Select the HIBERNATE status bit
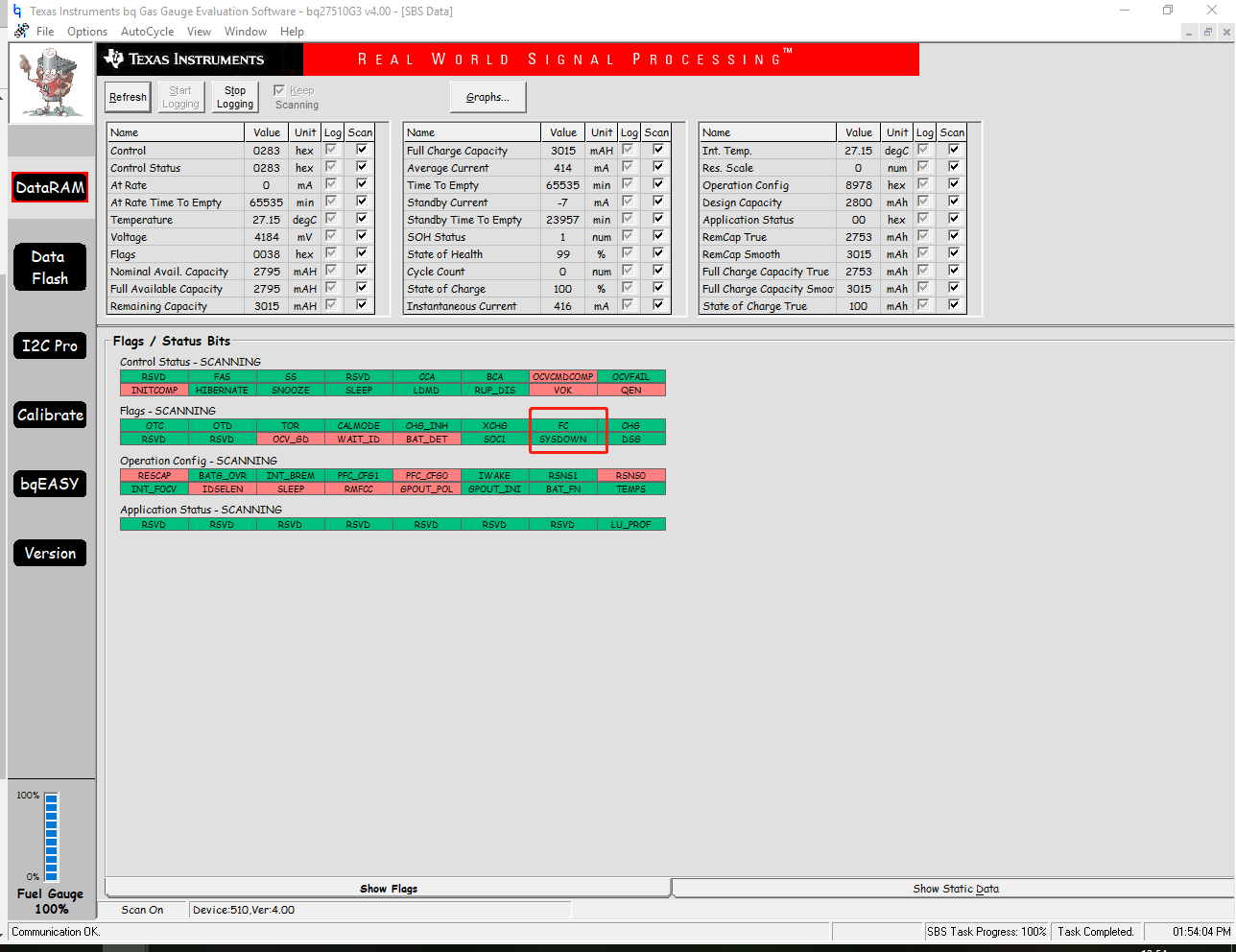This screenshot has height=952, width=1236. point(223,391)
